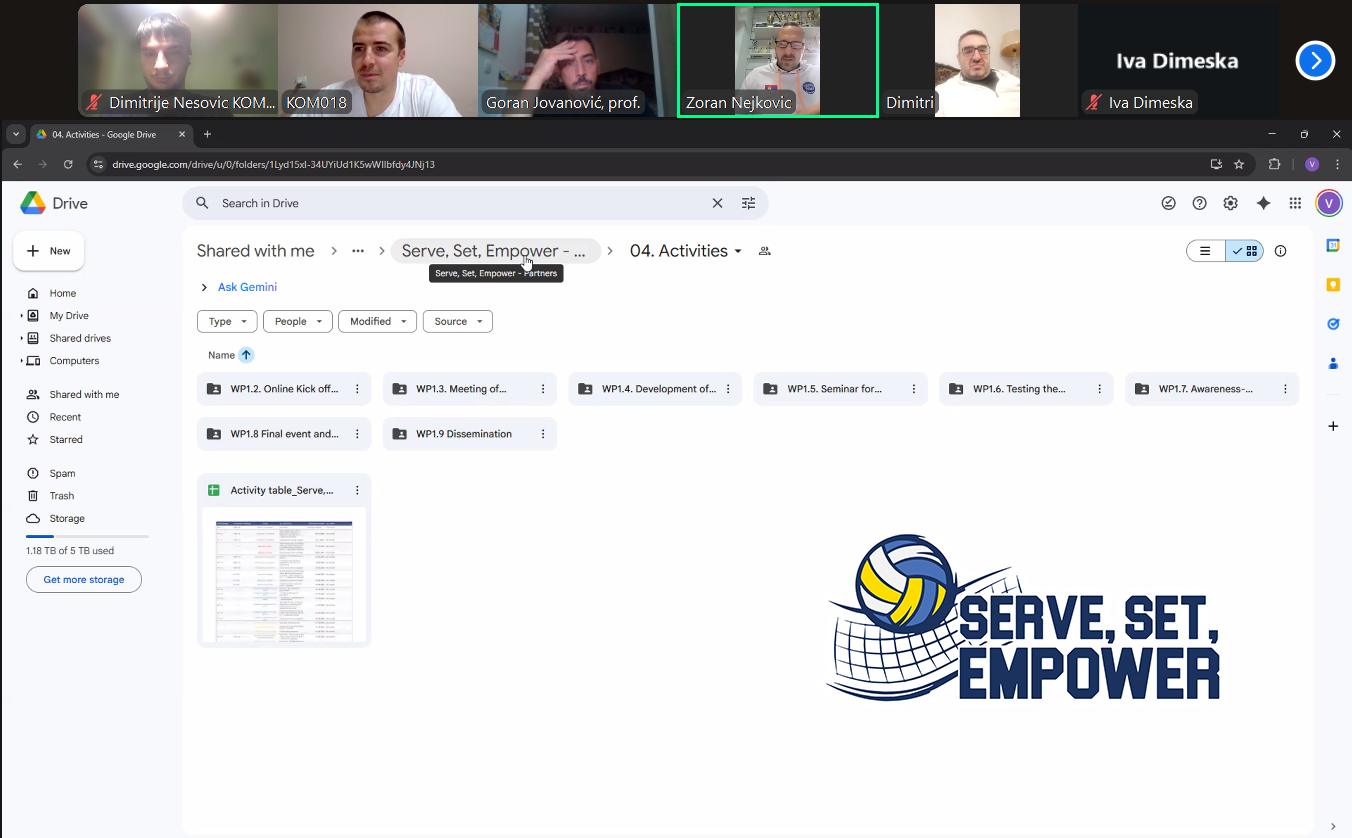Screen dimensions: 1352x838
Task: Go to Shared with me in sidebar
Action: pos(84,394)
